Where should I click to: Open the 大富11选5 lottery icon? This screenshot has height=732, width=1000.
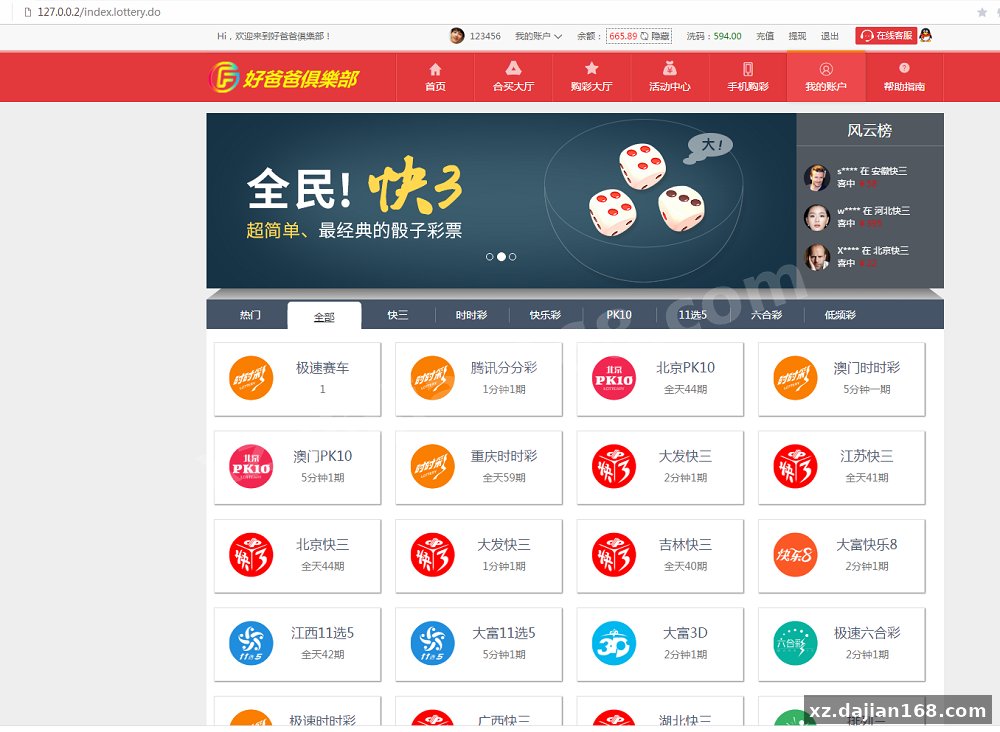pos(432,643)
